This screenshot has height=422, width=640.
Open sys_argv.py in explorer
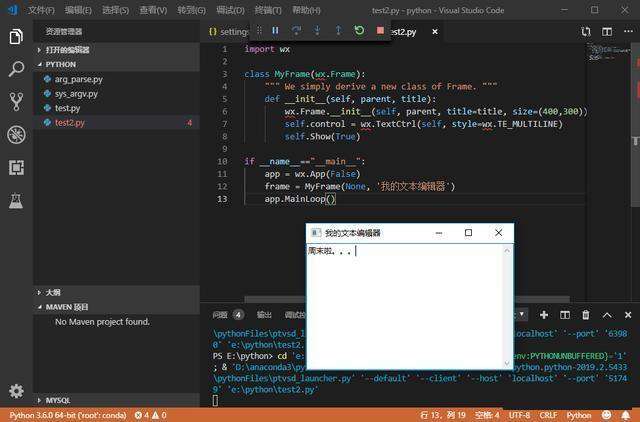tap(117, 94)
